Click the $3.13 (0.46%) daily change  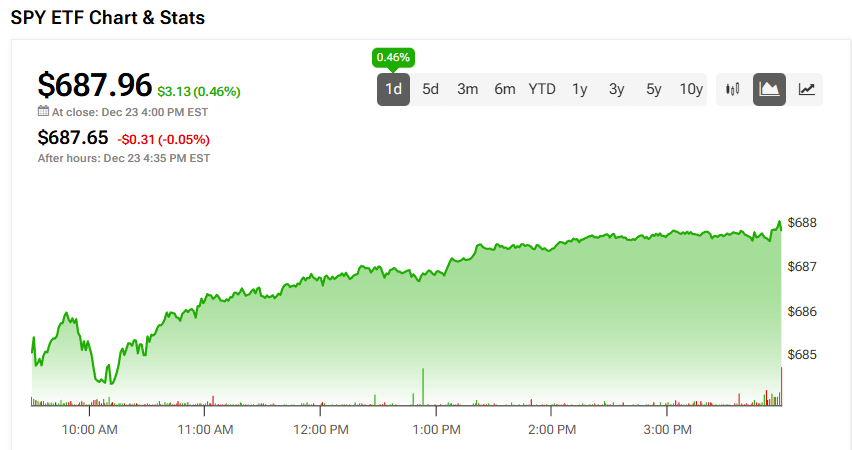pyautogui.click(x=198, y=92)
